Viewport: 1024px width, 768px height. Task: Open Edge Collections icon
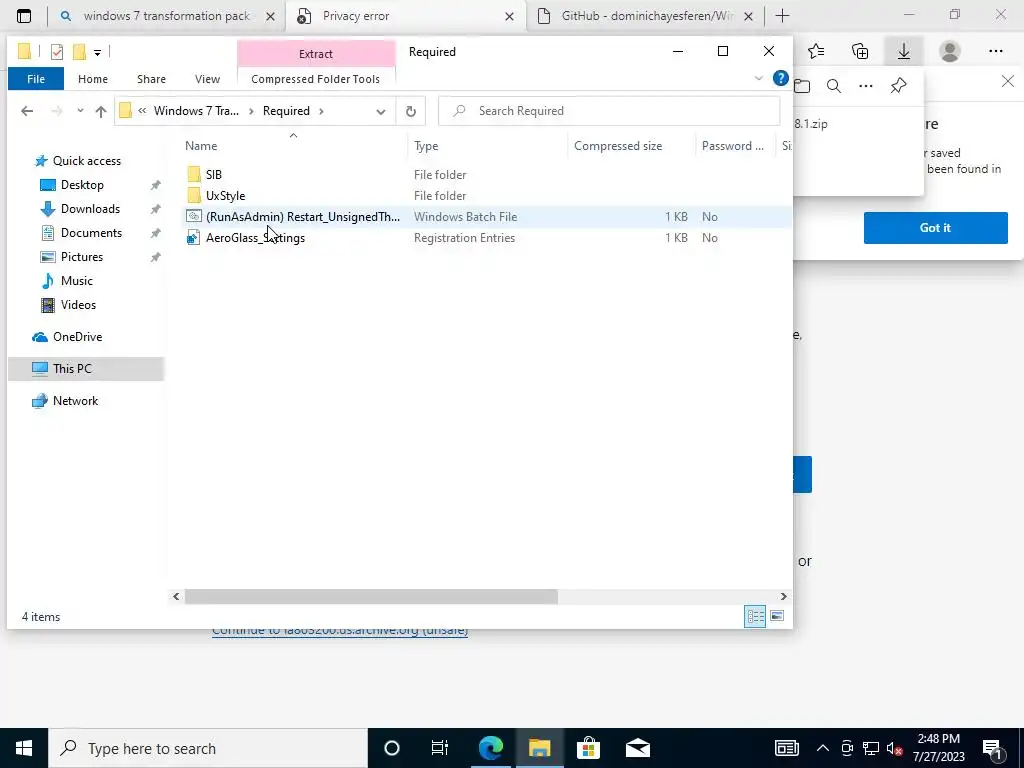(x=860, y=51)
